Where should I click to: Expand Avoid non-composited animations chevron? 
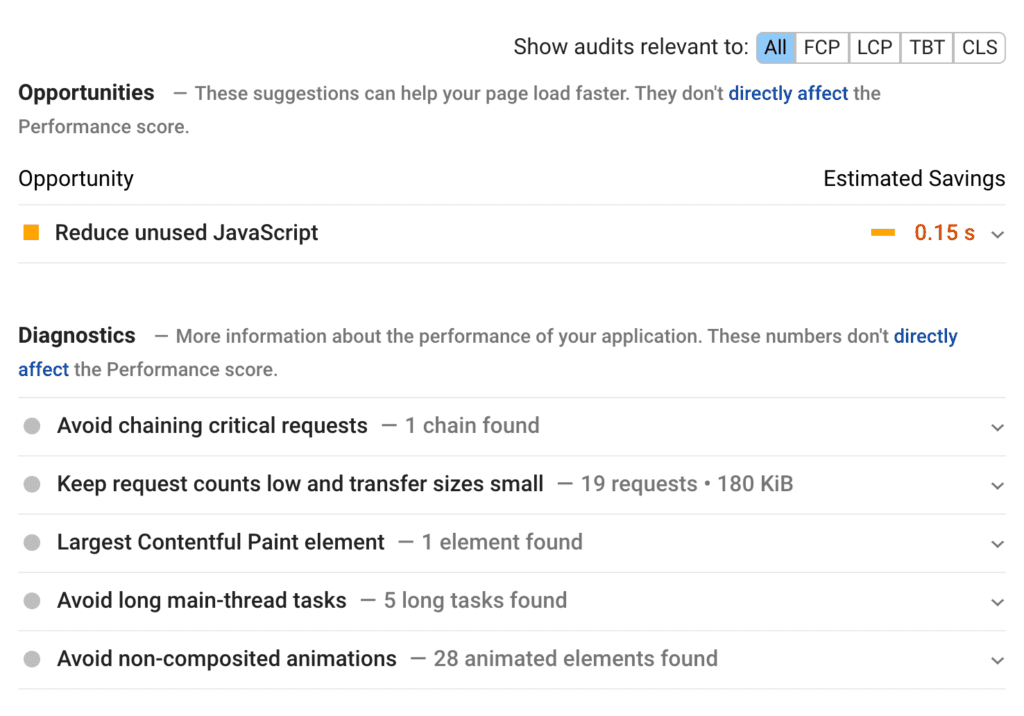[997, 660]
